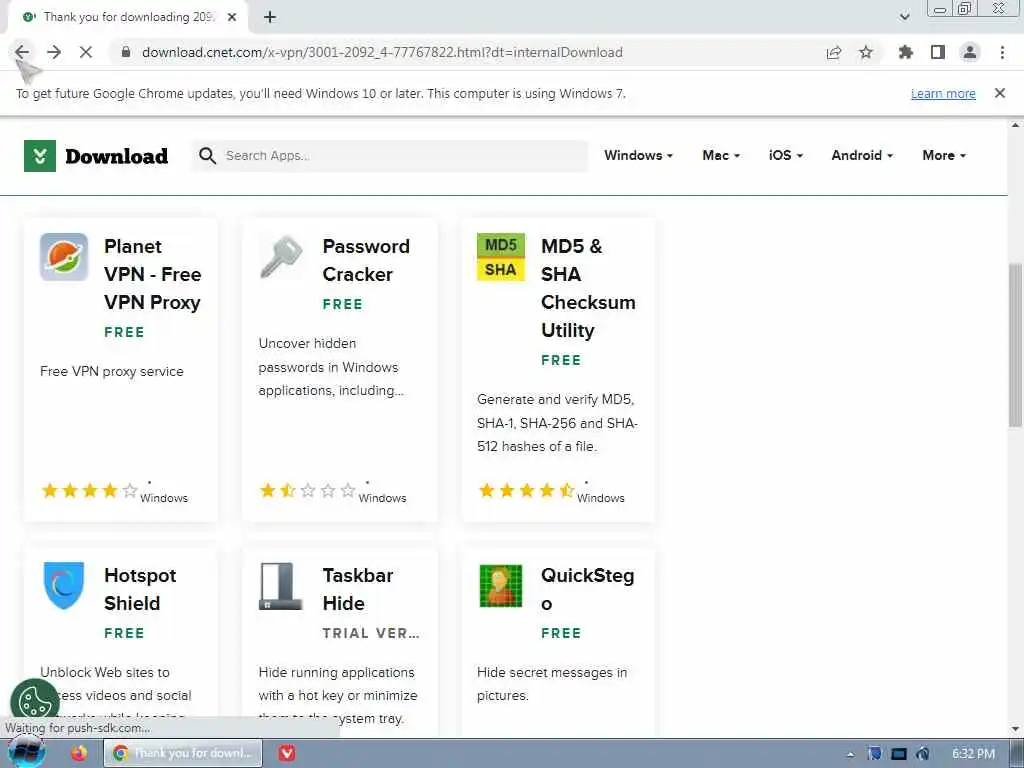Viewport: 1024px width, 768px height.
Task: Dismiss the Windows 7 update notice
Action: tap(1000, 93)
